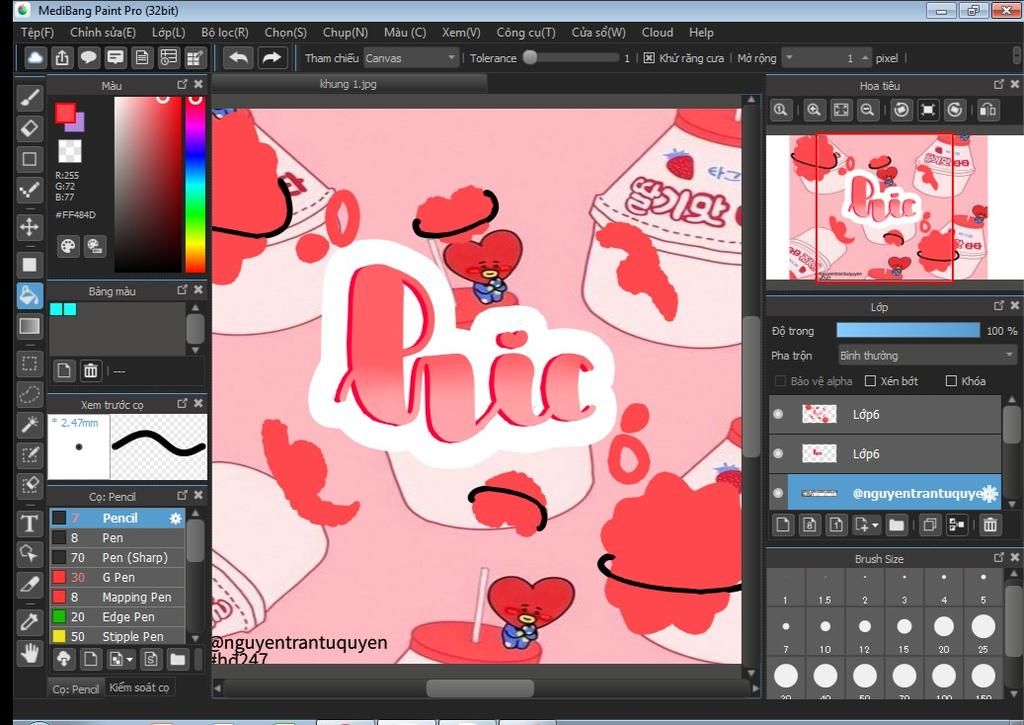Create a new layer folder
This screenshot has height=725, width=1024.
(x=896, y=524)
